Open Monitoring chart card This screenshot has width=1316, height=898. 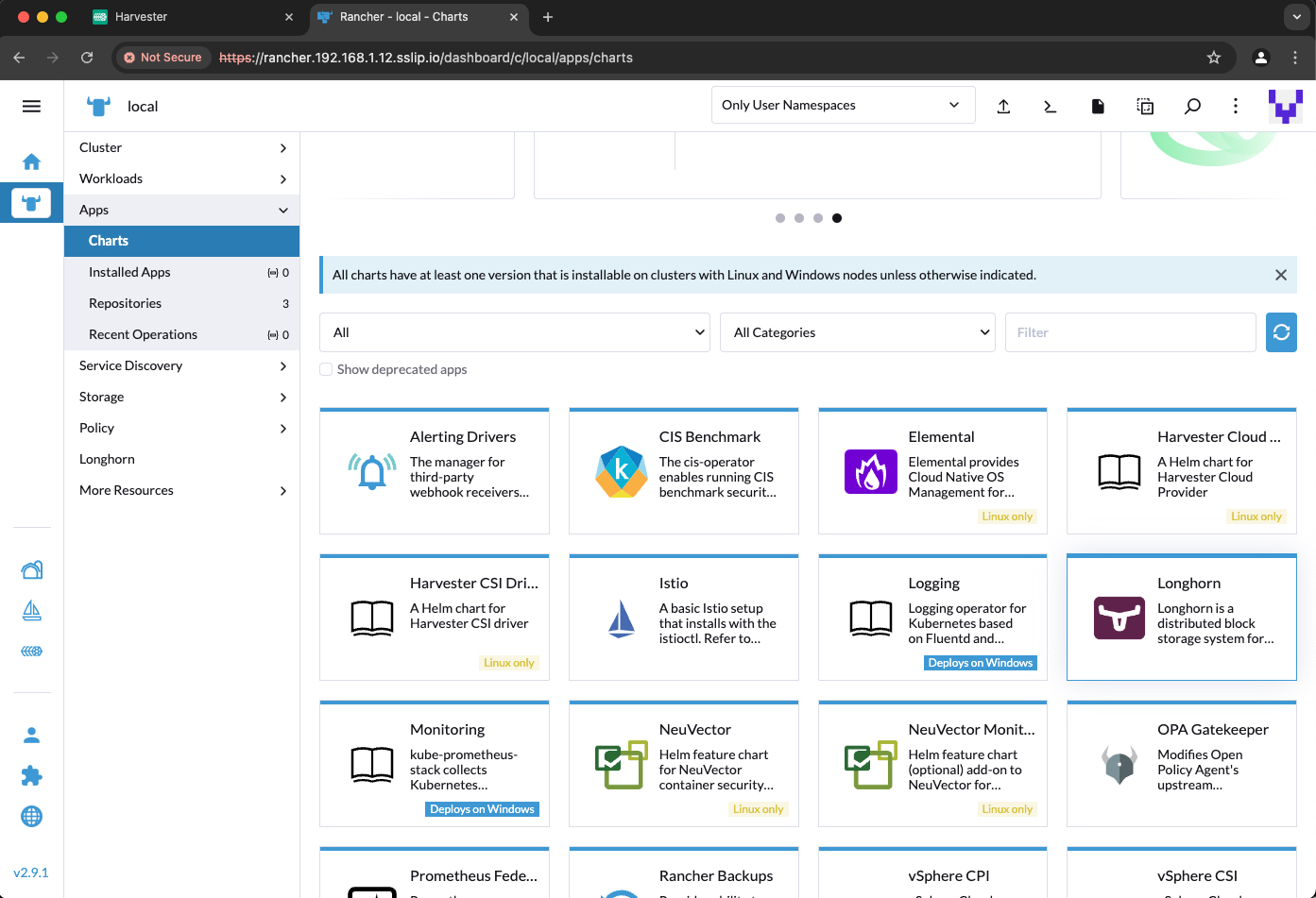point(435,763)
